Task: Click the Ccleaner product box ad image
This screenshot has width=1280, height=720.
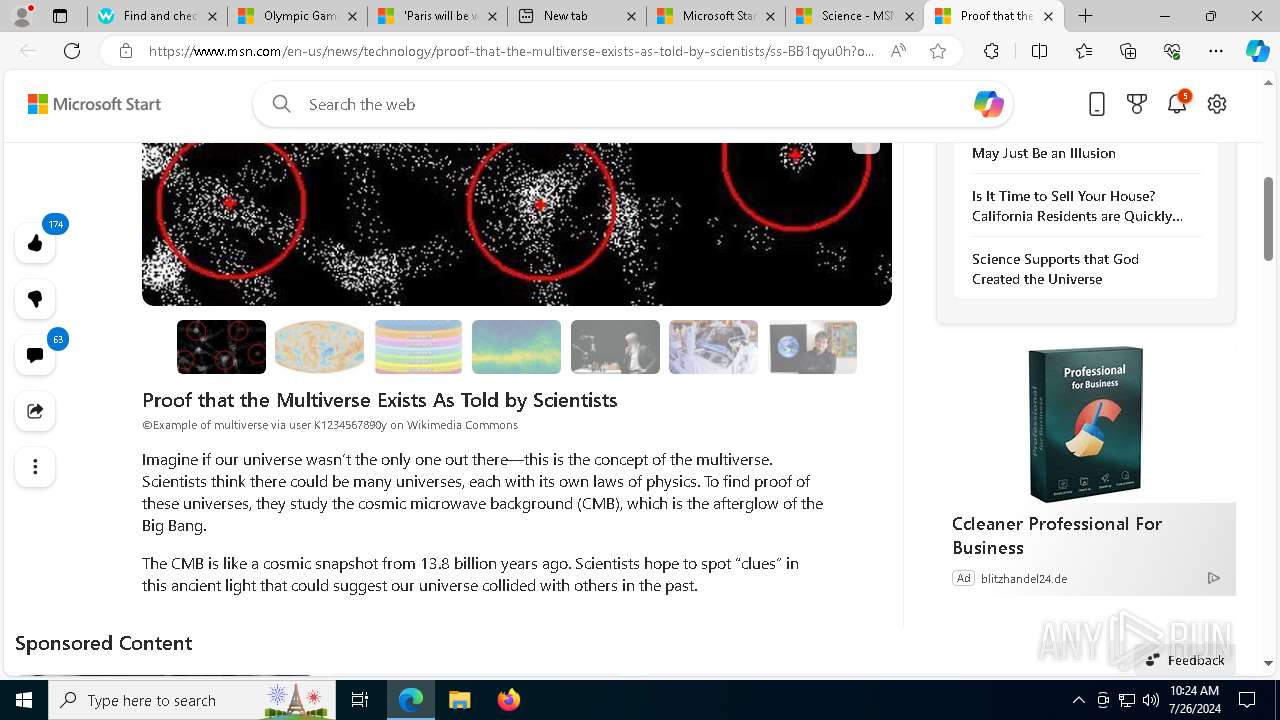Action: click(1085, 423)
